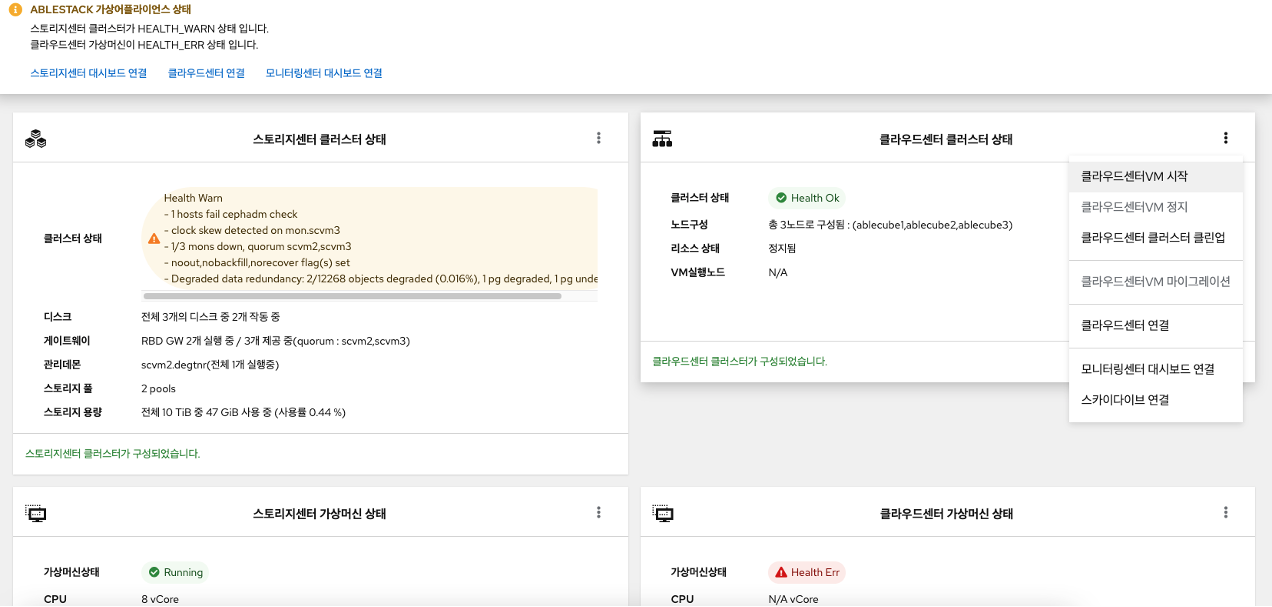Select 클라우드센터 클러스터 클린업 menu item
This screenshot has width=1272, height=607.
click(x=1152, y=238)
